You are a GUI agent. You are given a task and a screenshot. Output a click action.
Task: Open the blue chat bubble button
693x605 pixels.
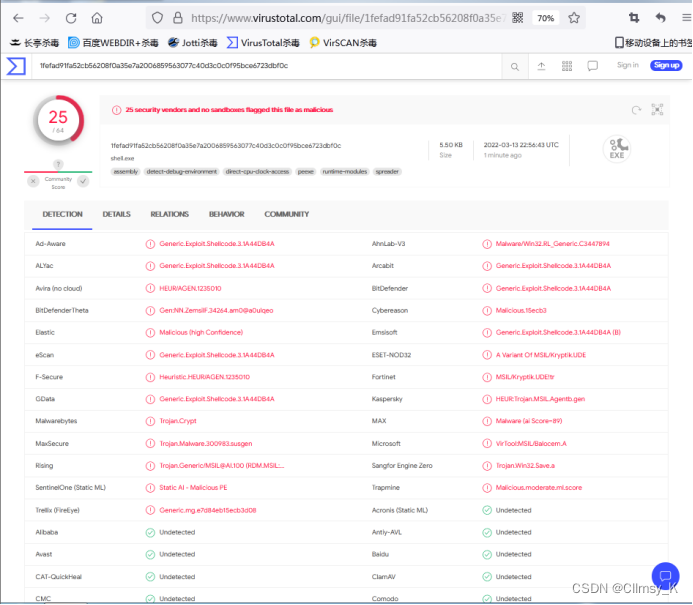point(665,576)
